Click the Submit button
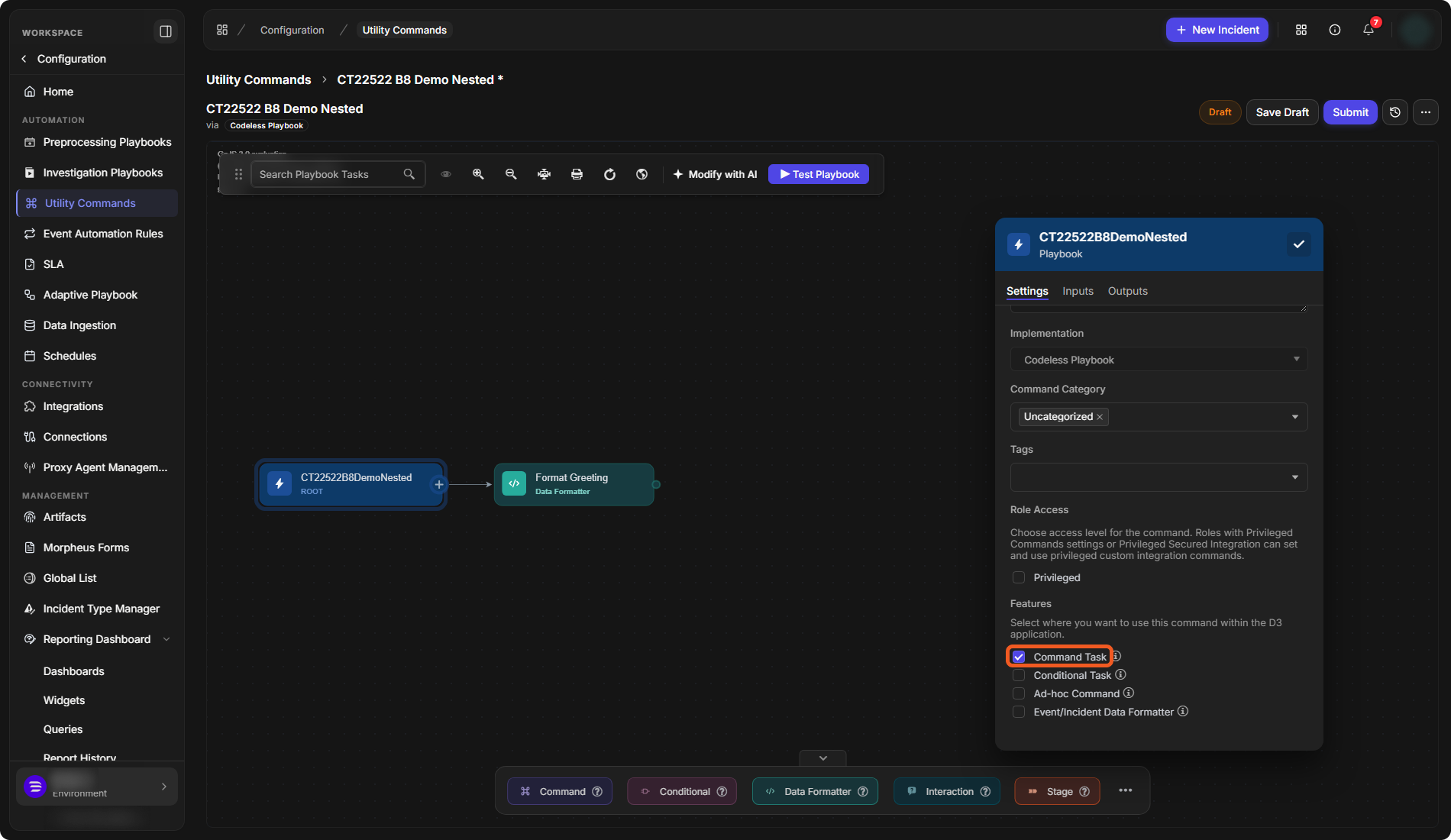The width and height of the screenshot is (1451, 840). [1350, 112]
